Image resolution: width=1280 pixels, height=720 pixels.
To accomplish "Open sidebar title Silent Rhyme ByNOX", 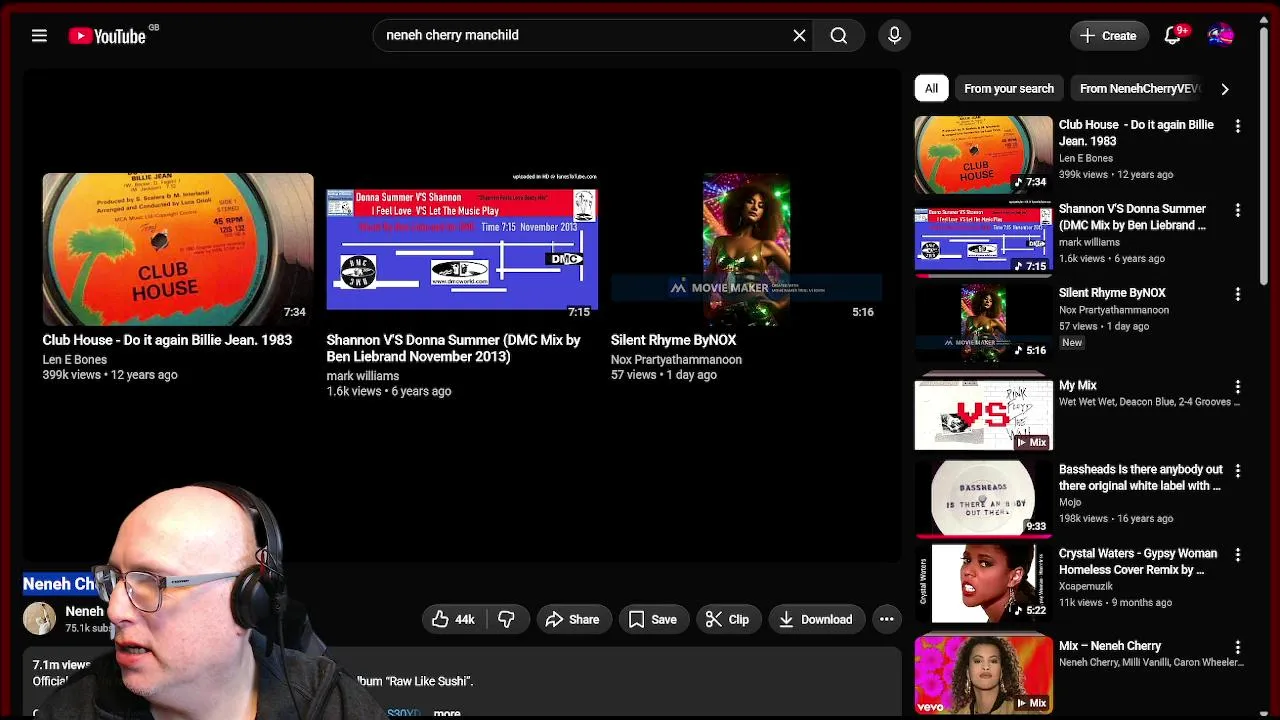I will tap(1112, 293).
